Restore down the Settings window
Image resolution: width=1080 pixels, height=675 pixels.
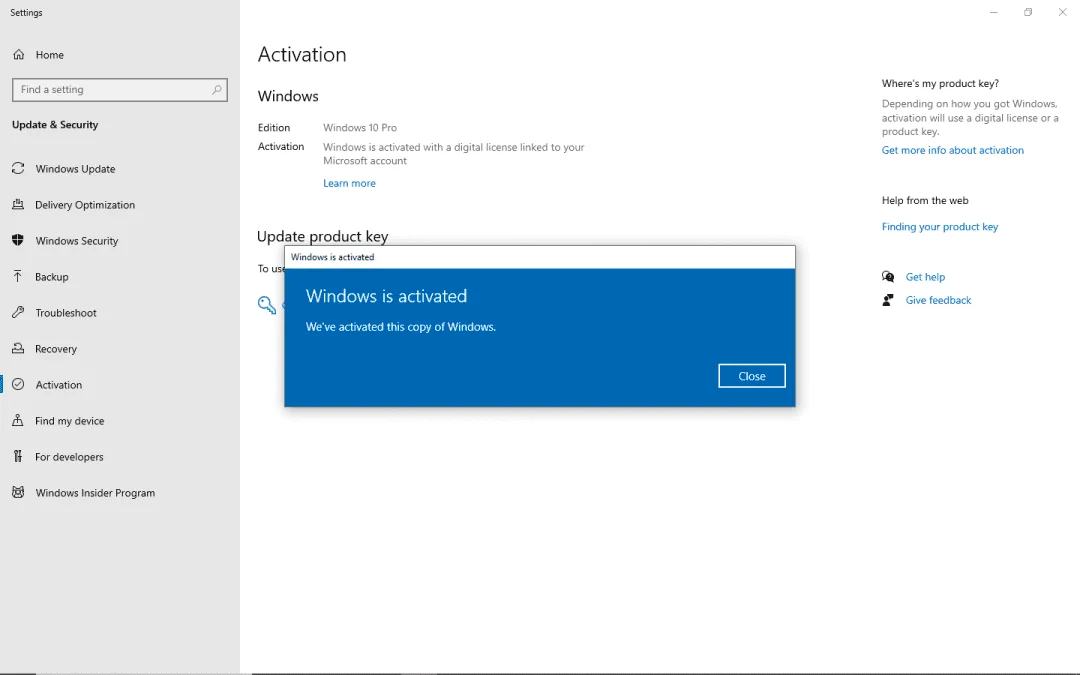pyautogui.click(x=1028, y=12)
